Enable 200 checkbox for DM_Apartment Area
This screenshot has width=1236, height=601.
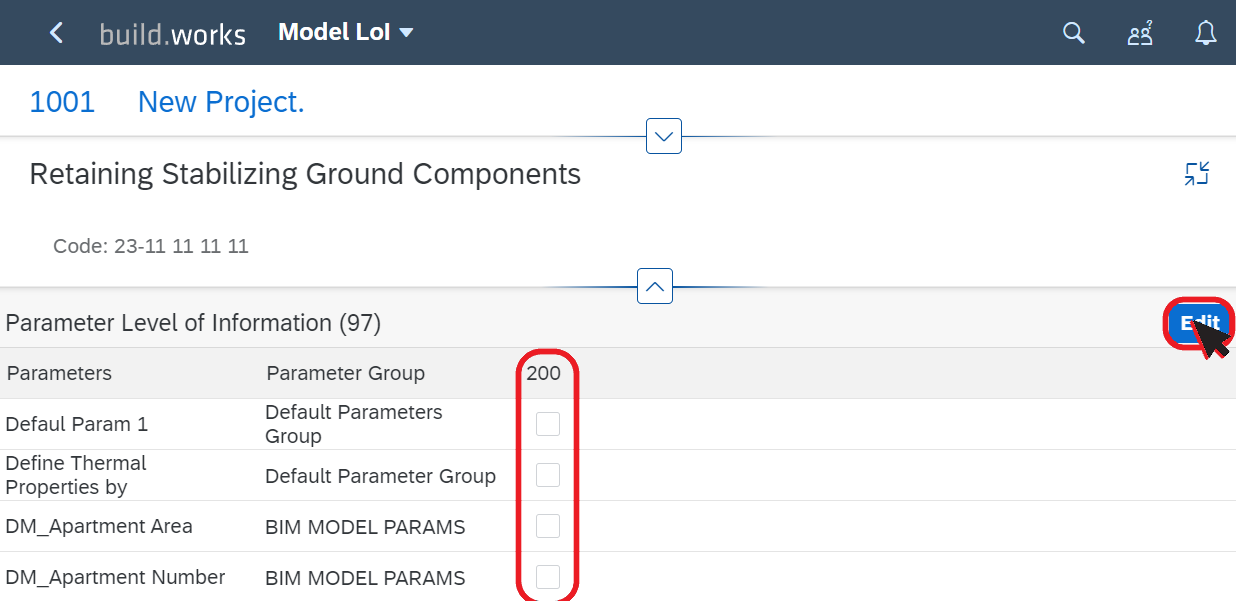(x=548, y=526)
